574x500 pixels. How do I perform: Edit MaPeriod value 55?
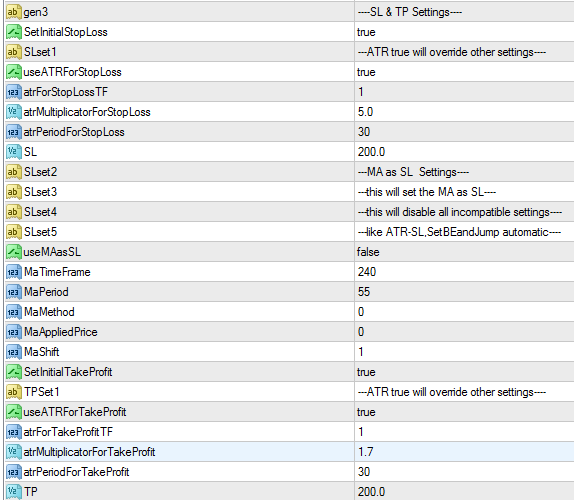click(364, 292)
